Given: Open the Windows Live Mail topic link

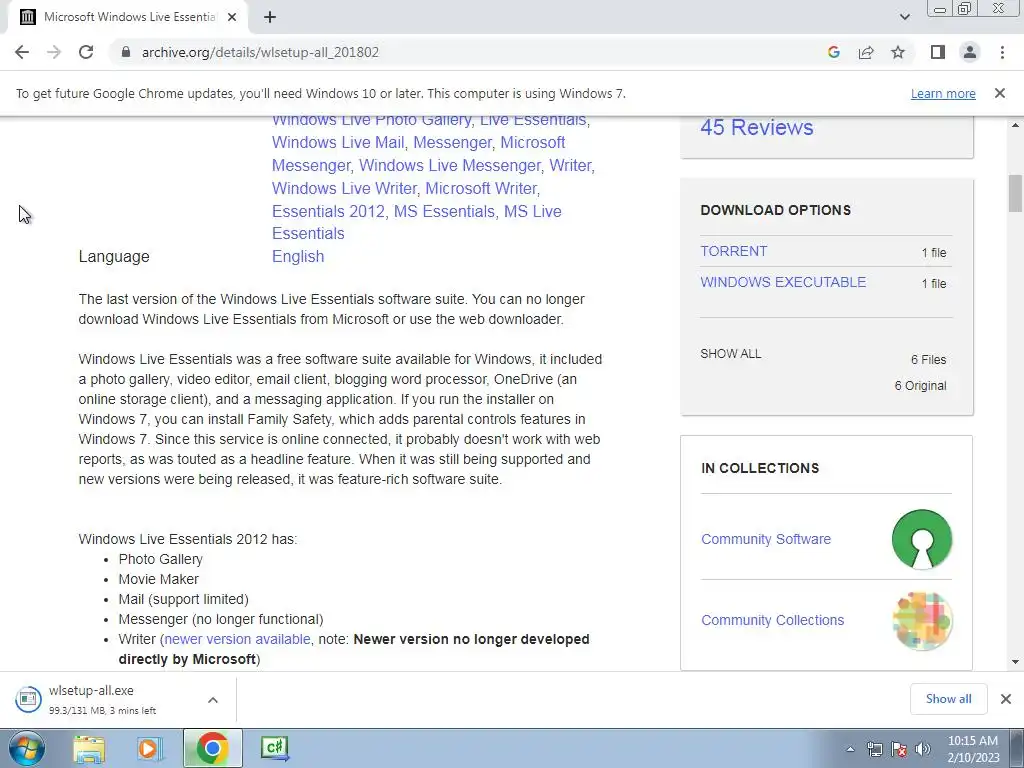Looking at the screenshot, I should tap(338, 142).
